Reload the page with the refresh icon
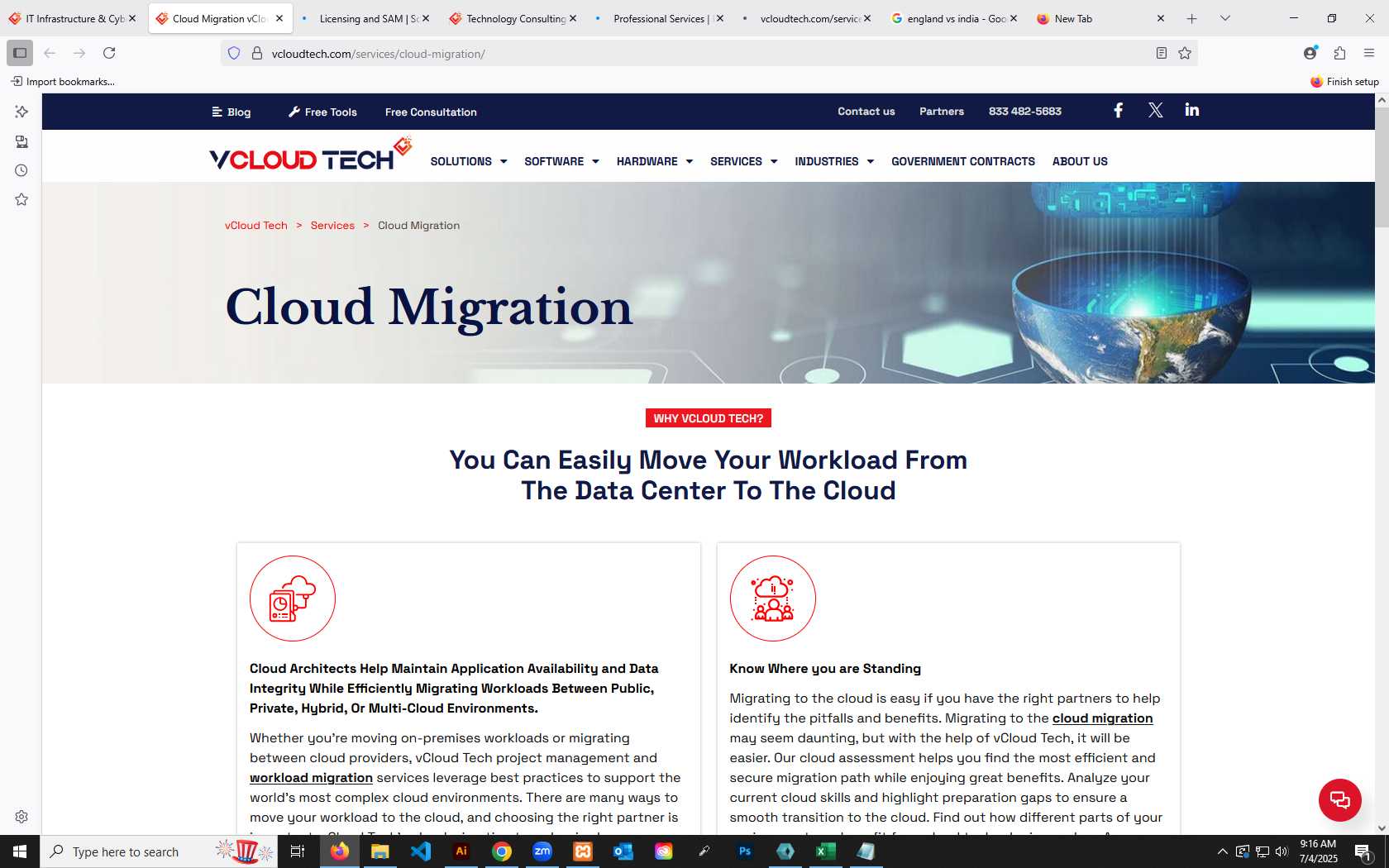 (109, 53)
